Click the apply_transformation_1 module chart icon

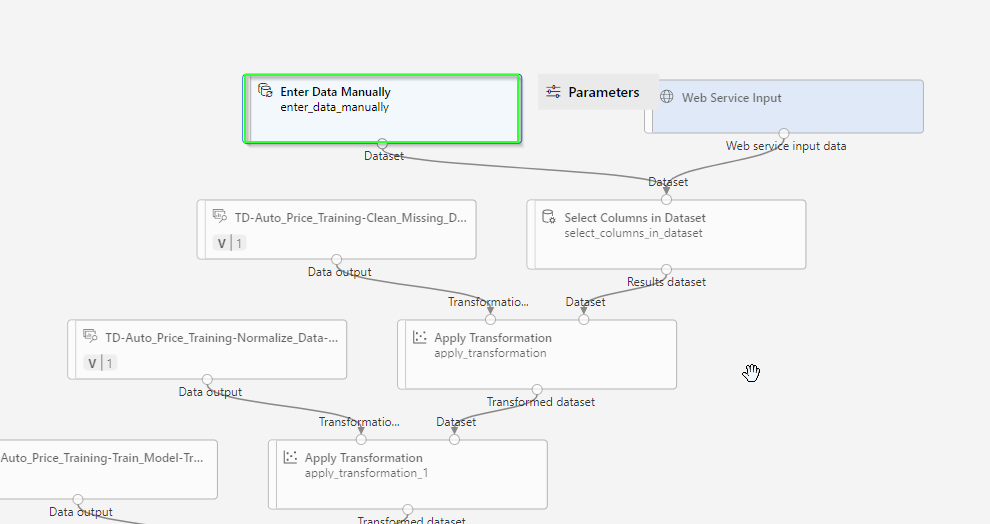click(x=290, y=458)
